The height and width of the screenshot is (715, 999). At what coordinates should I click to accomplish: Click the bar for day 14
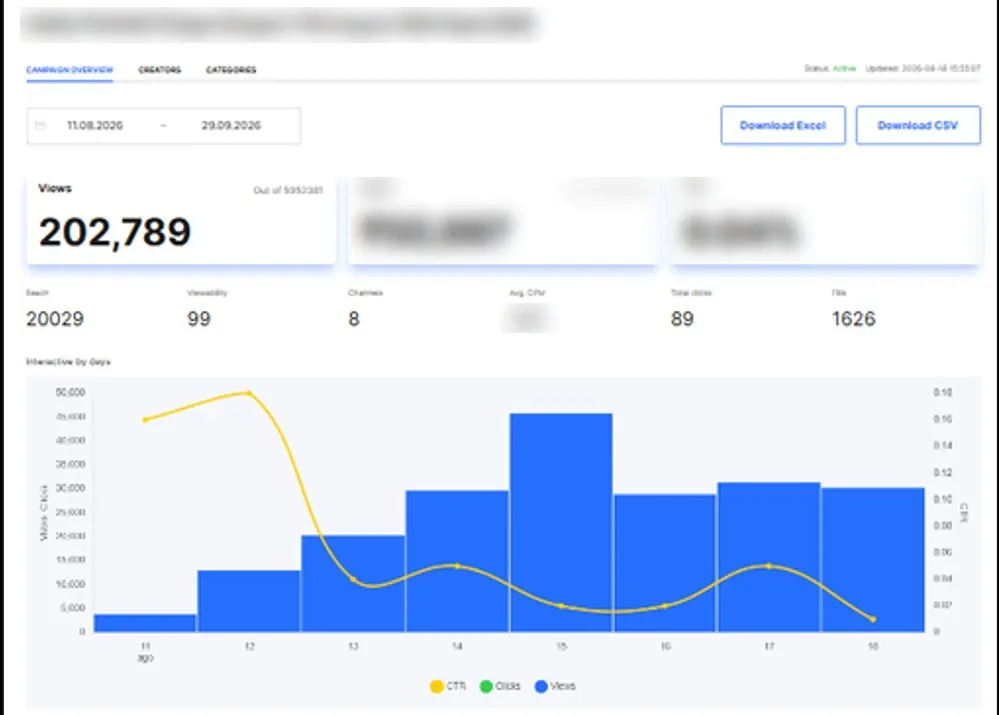coord(457,561)
